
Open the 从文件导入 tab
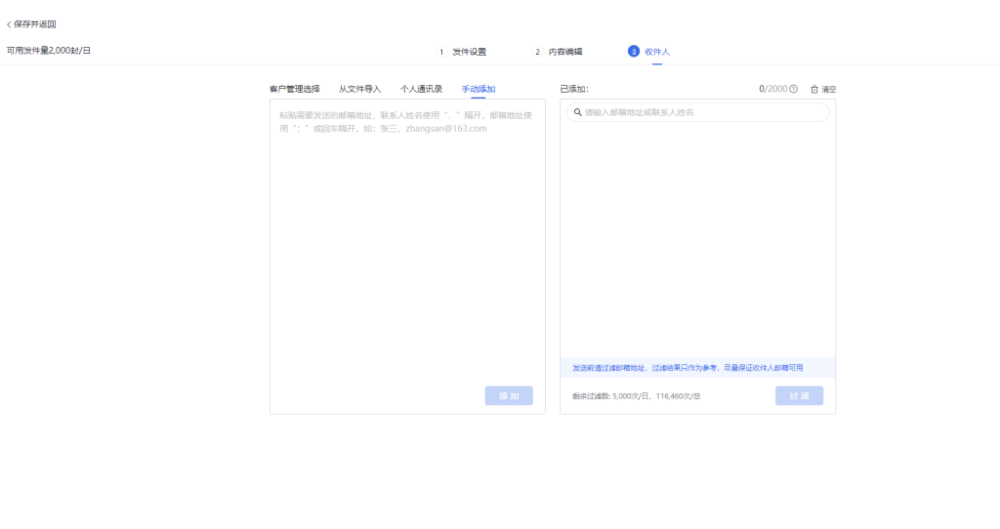pos(360,89)
